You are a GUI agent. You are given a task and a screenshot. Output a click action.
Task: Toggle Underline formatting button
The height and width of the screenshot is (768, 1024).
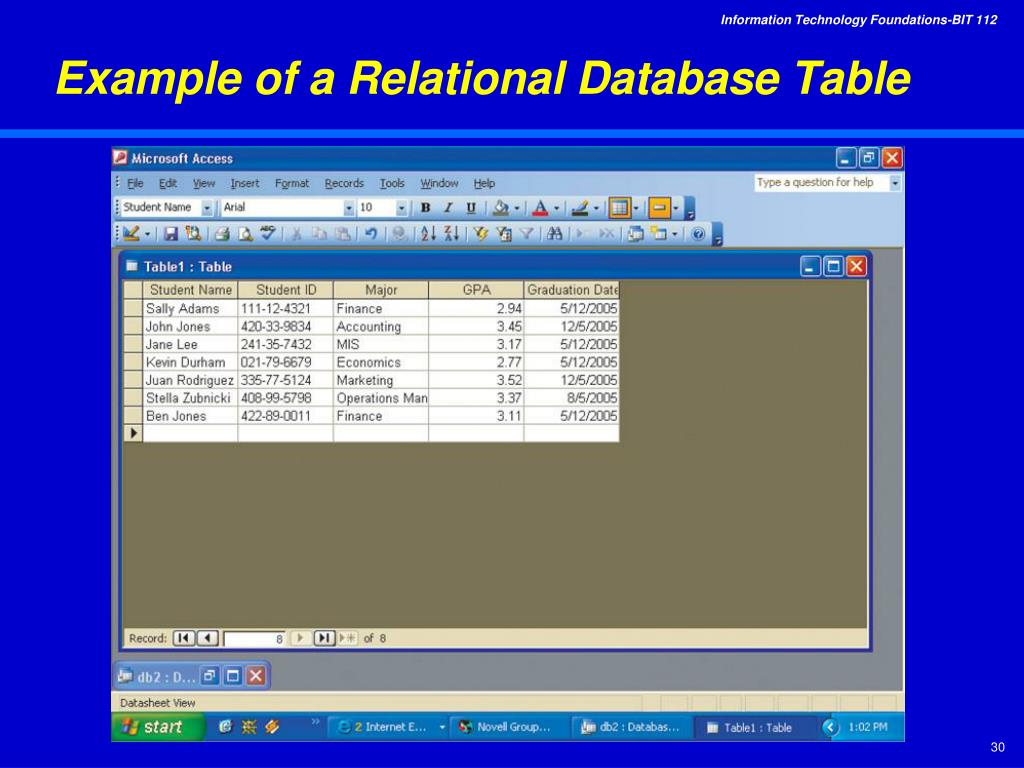click(x=471, y=208)
